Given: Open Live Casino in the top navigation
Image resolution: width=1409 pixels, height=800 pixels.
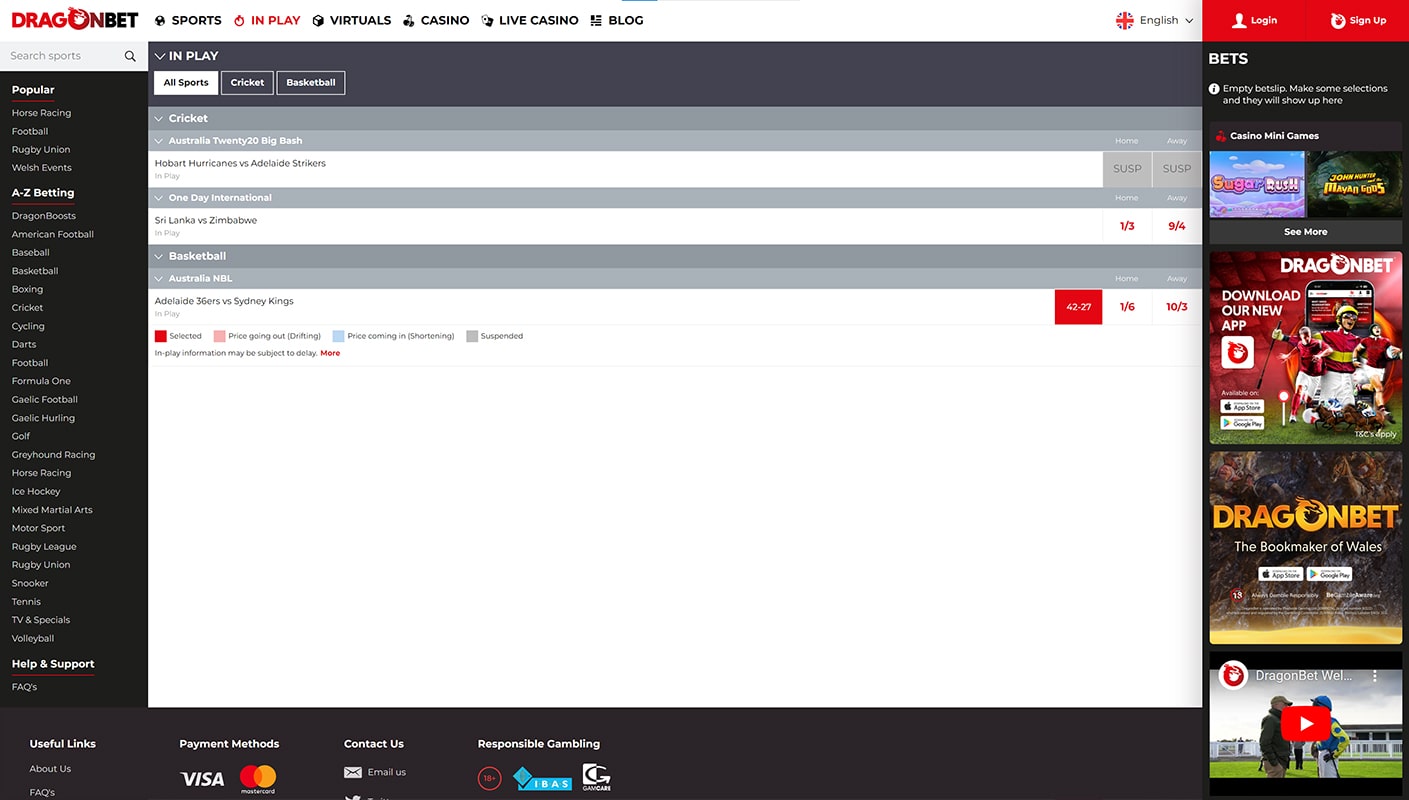Looking at the screenshot, I should coord(530,20).
